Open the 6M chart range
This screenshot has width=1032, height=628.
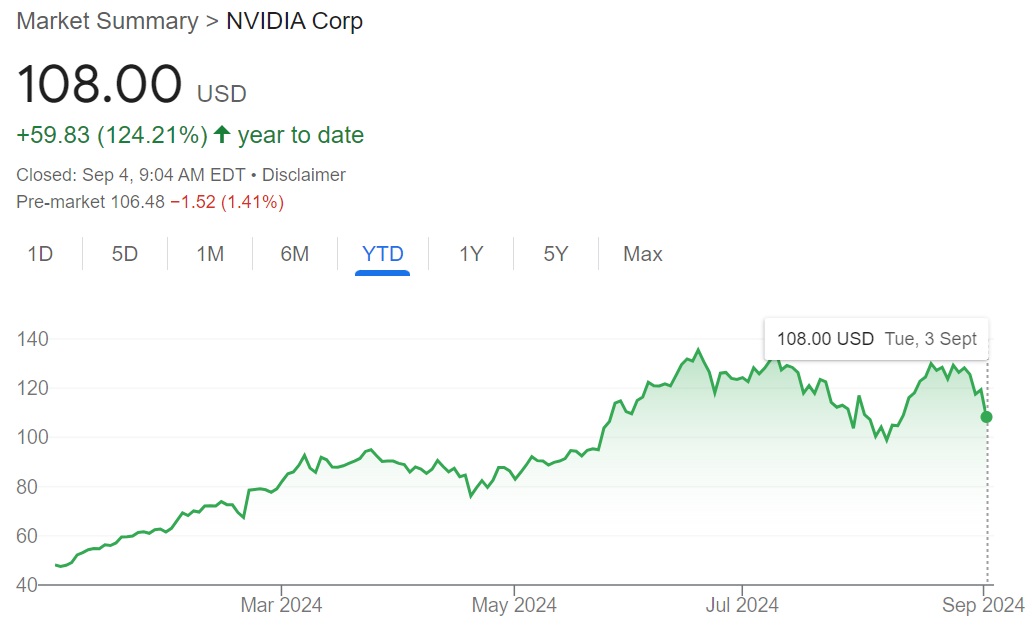tap(295, 254)
